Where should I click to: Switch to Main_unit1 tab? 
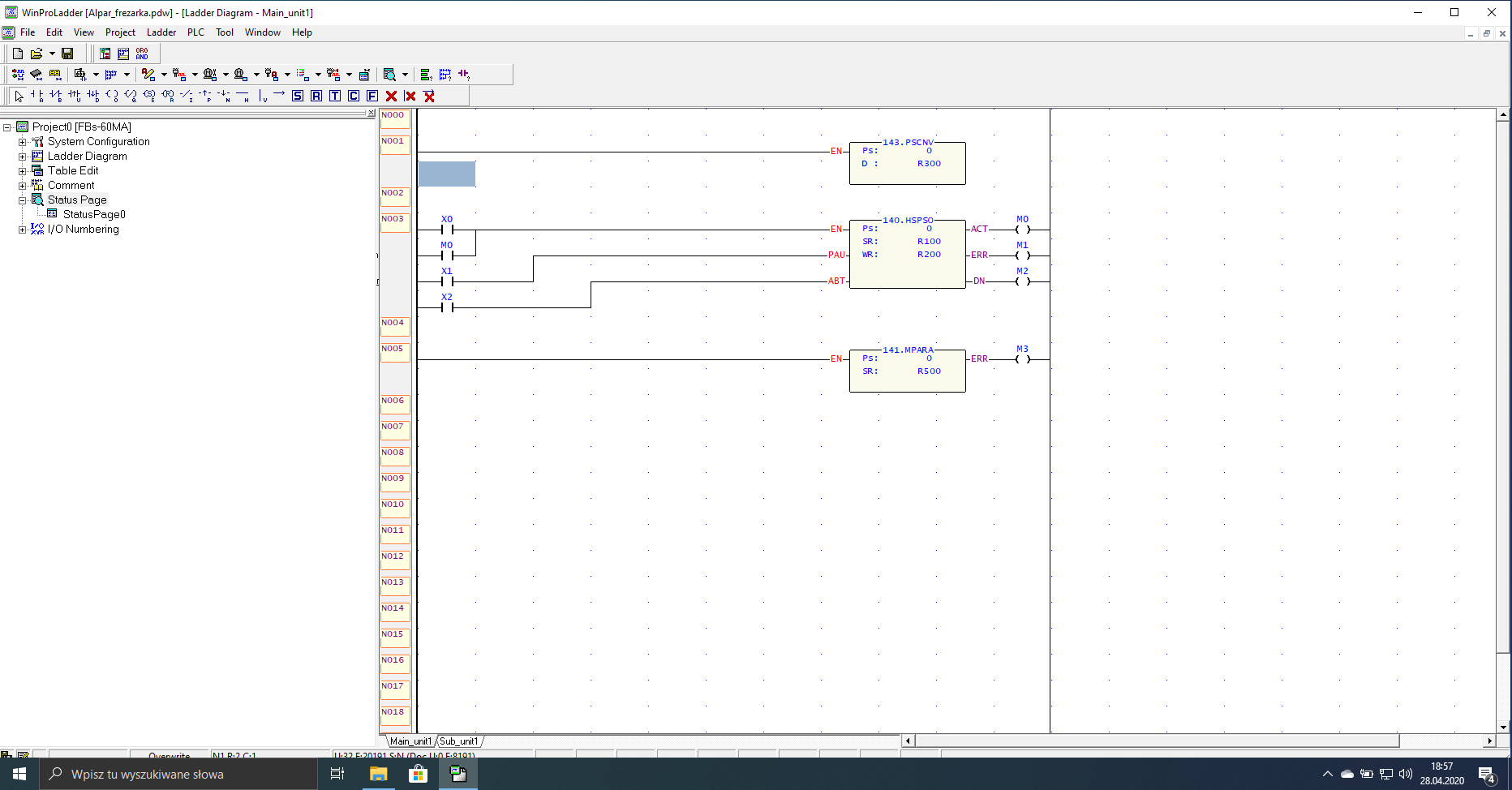[410, 741]
